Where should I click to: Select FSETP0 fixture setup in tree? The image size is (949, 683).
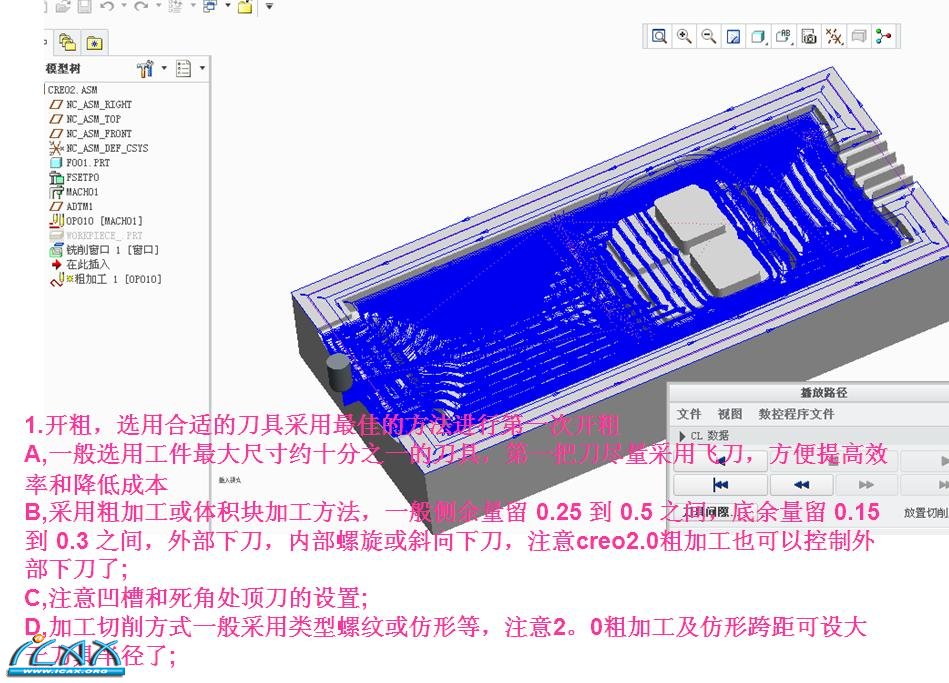[74, 177]
